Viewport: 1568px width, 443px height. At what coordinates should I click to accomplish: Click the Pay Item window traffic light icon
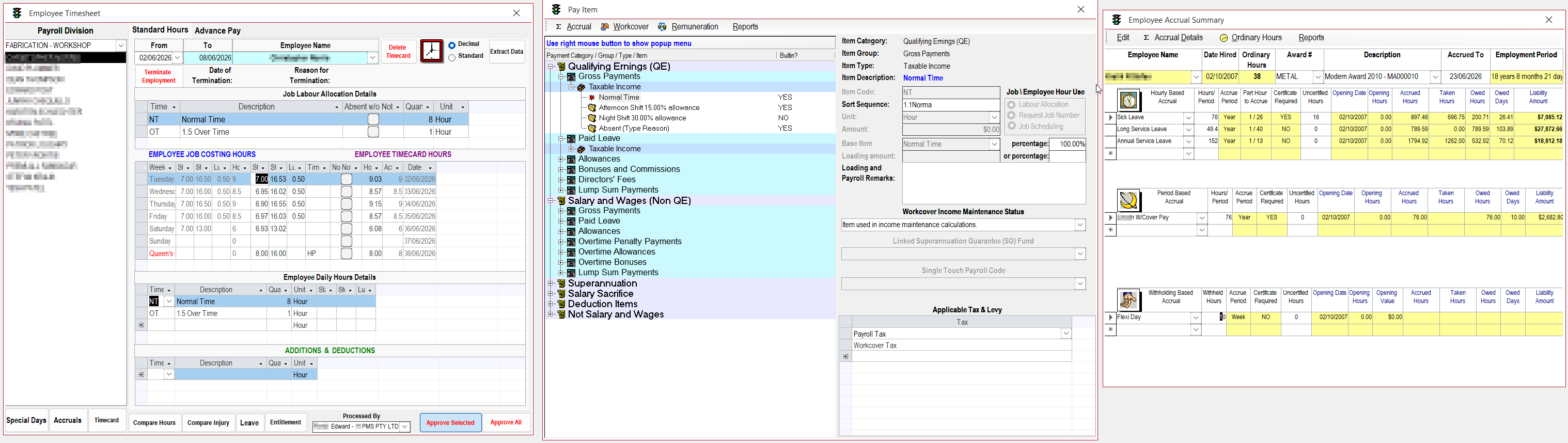pyautogui.click(x=556, y=9)
